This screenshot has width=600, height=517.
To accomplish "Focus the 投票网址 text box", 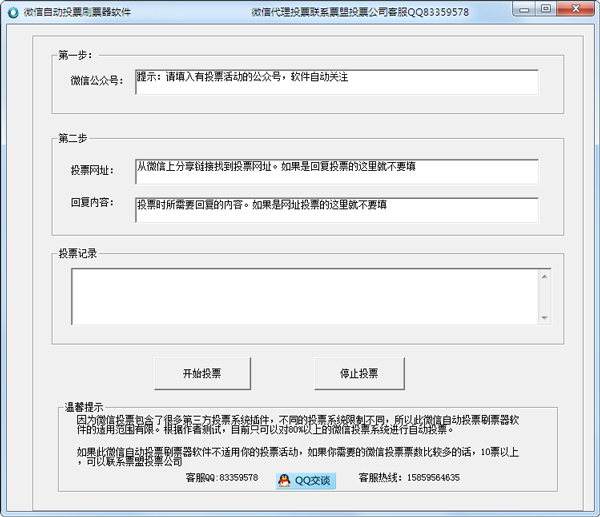I will (337, 171).
